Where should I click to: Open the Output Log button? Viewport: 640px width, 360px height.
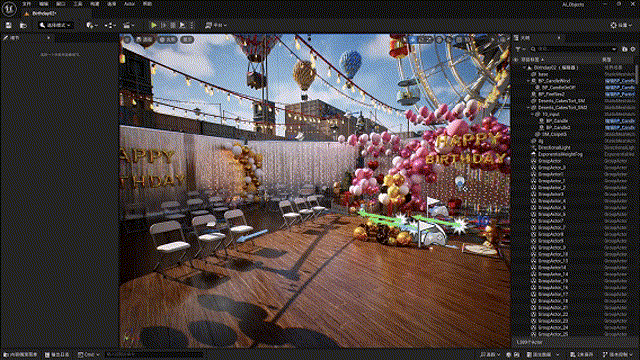click(57, 355)
